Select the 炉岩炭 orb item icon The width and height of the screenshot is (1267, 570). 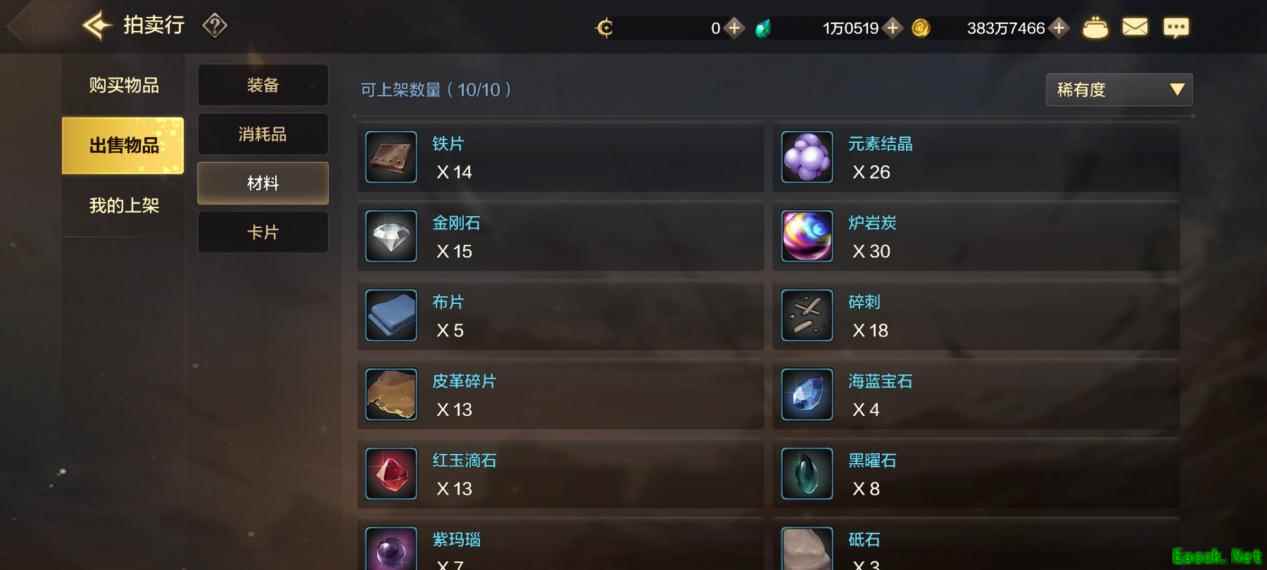pos(807,236)
